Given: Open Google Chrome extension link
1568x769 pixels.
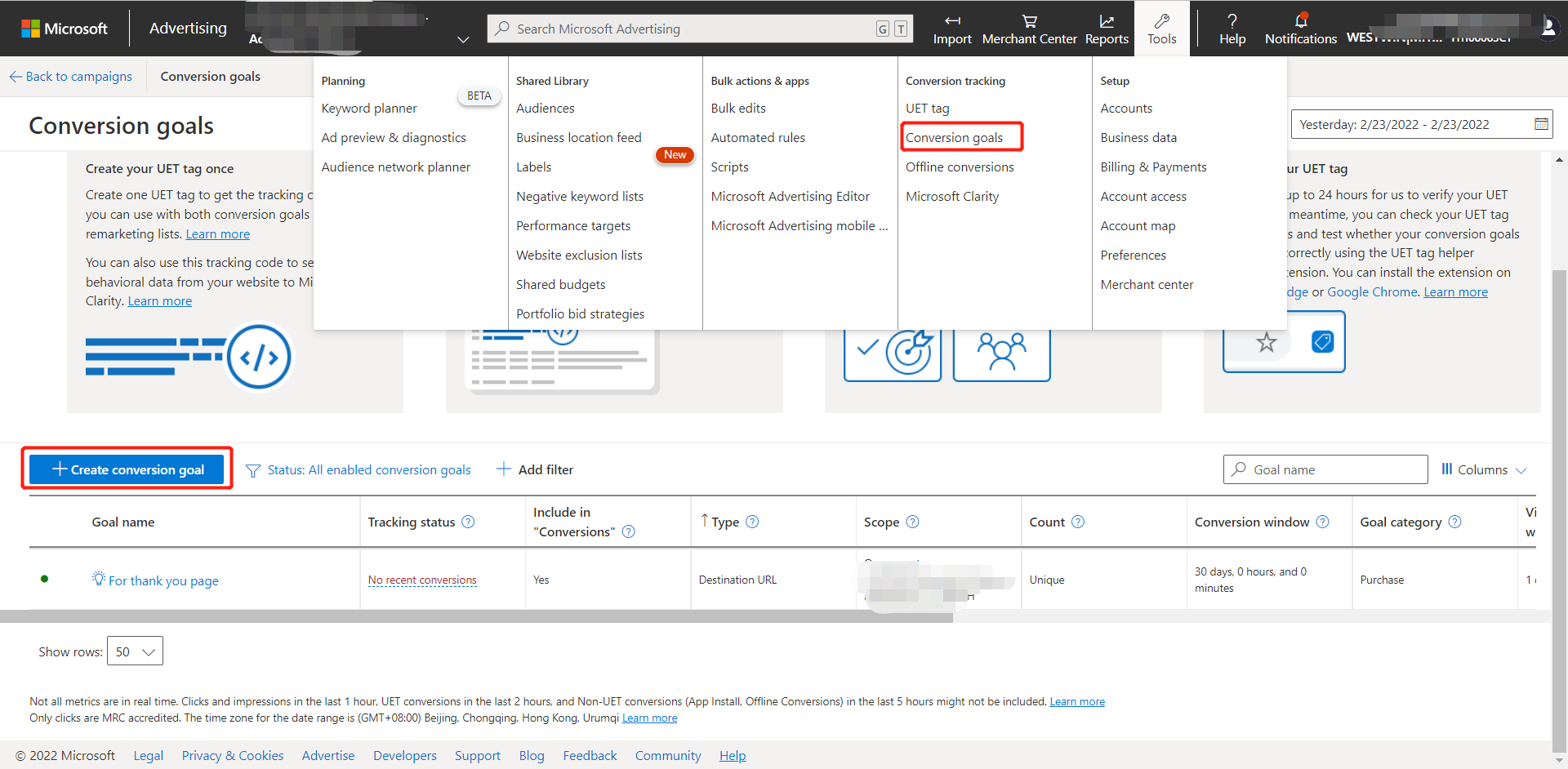Looking at the screenshot, I should point(1372,291).
